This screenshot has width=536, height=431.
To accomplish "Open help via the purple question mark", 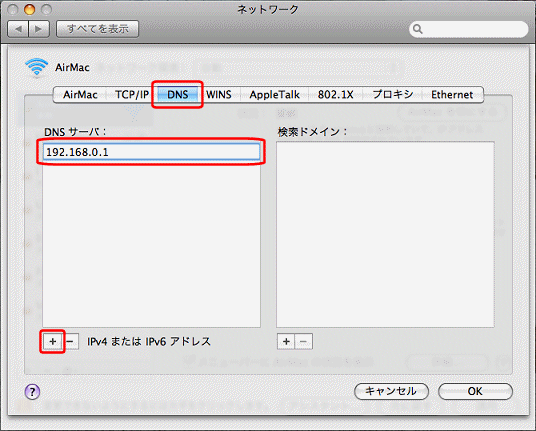I will pos(32,392).
